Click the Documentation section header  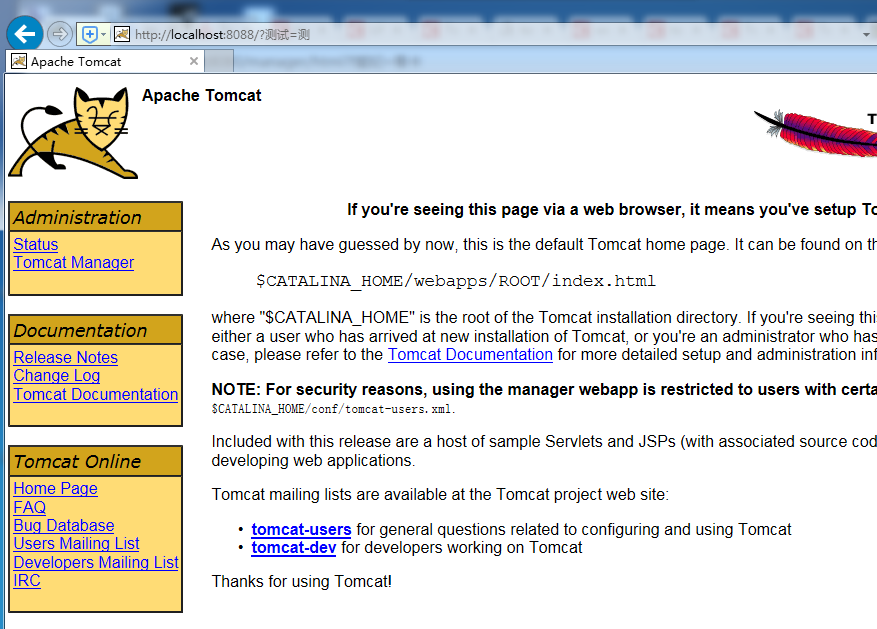[x=96, y=330]
